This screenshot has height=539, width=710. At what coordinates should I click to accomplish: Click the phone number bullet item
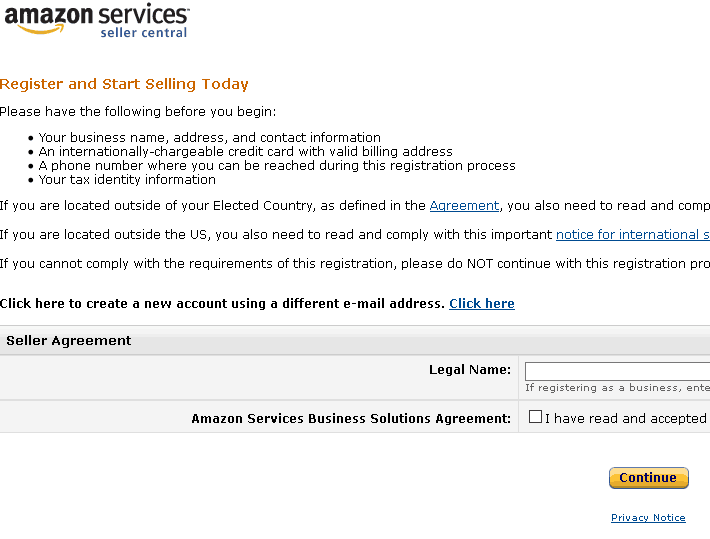click(x=277, y=166)
